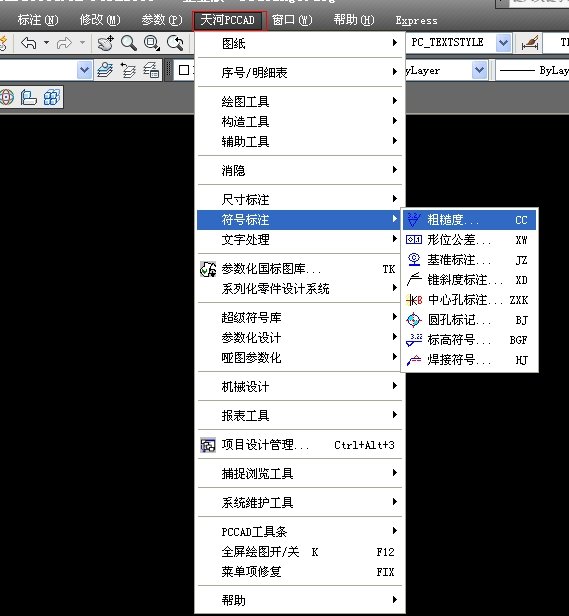Open the Layer Properties Manager icon
This screenshot has height=616, width=569.
[105, 70]
